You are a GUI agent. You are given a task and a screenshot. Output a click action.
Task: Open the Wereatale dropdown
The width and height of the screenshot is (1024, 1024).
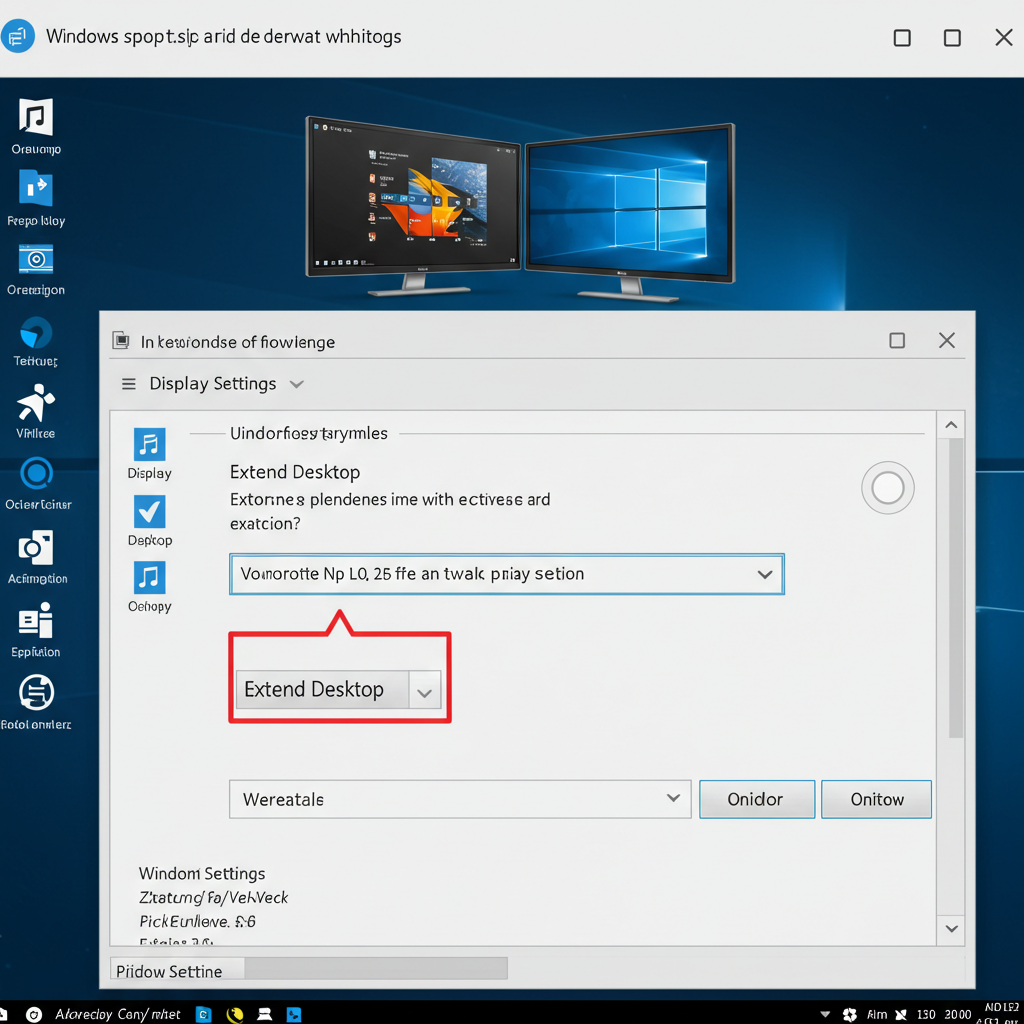[x=460, y=799]
